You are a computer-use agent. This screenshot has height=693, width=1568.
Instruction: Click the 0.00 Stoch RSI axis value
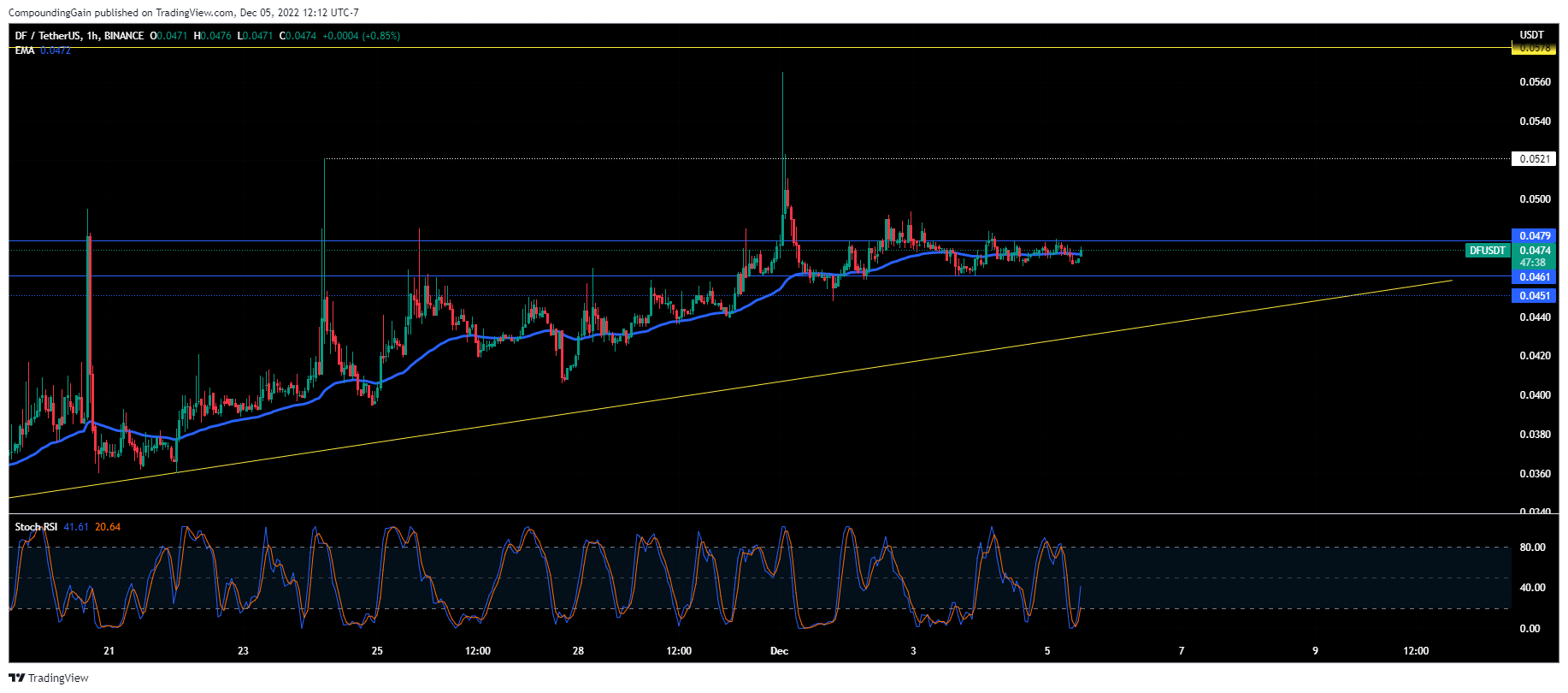click(x=1530, y=629)
